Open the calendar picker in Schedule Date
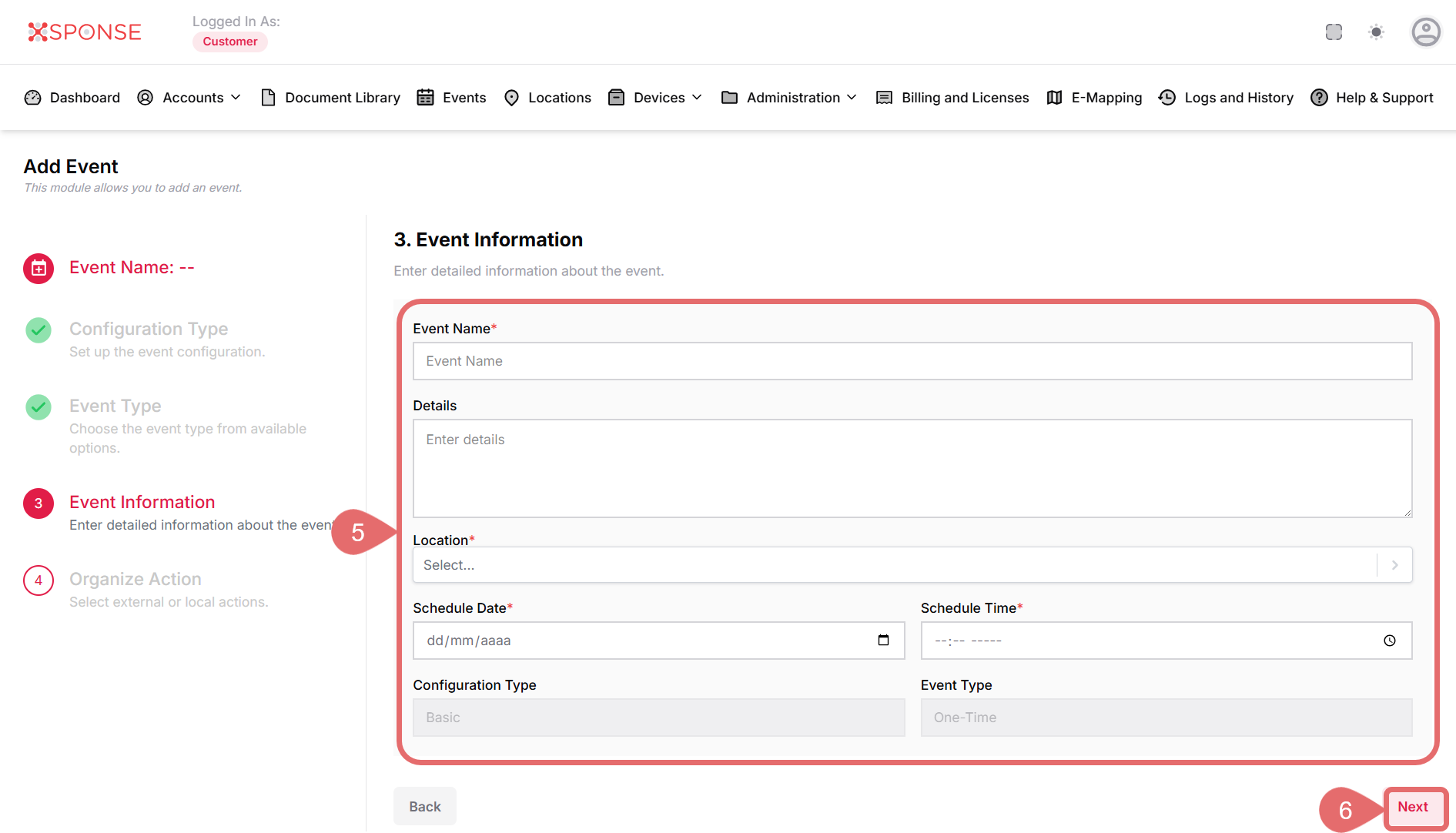The image size is (1456, 833). (x=883, y=641)
